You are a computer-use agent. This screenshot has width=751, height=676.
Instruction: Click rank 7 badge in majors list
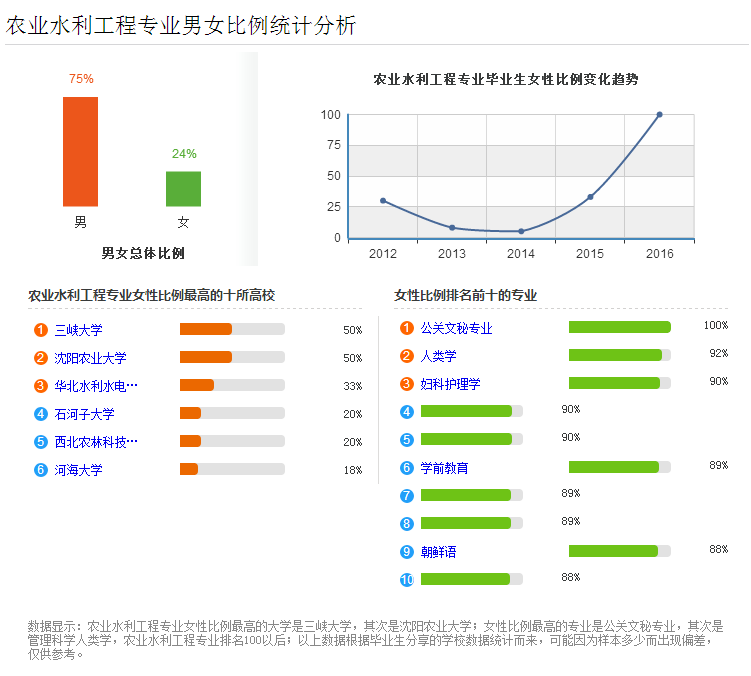[407, 495]
